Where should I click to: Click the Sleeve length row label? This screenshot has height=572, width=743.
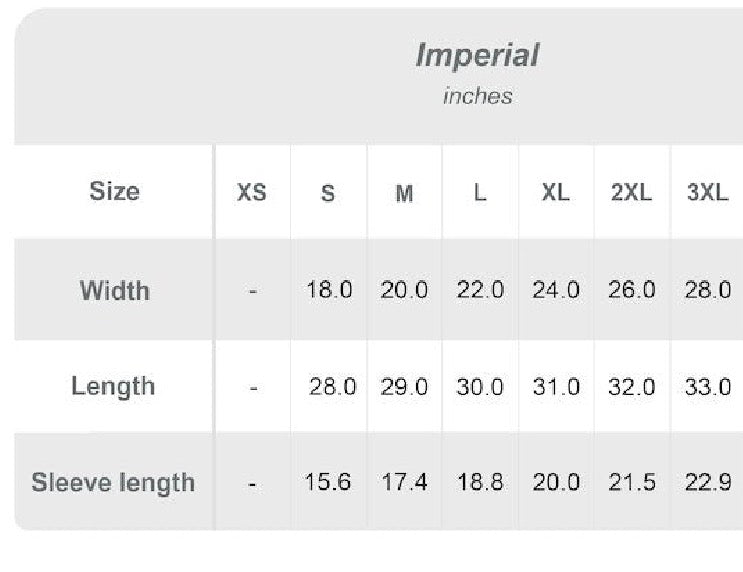pyautogui.click(x=113, y=482)
